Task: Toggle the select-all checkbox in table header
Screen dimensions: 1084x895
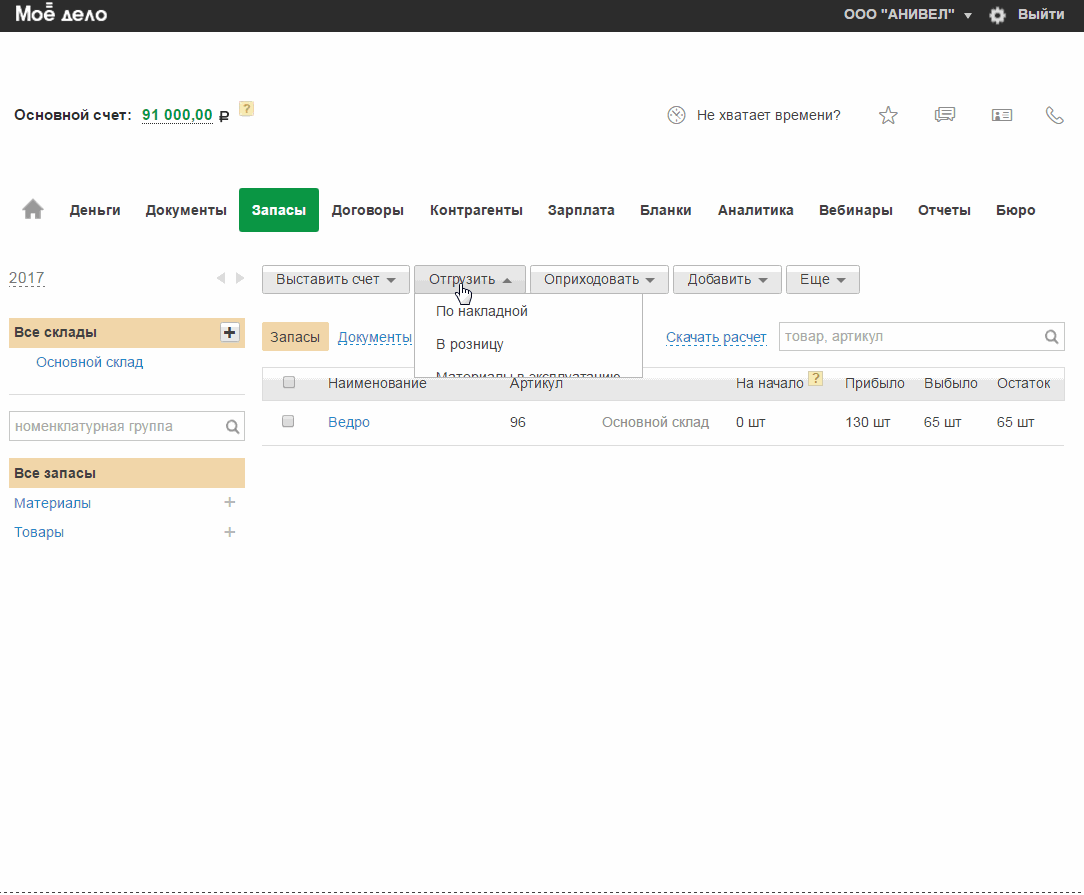Action: point(289,382)
